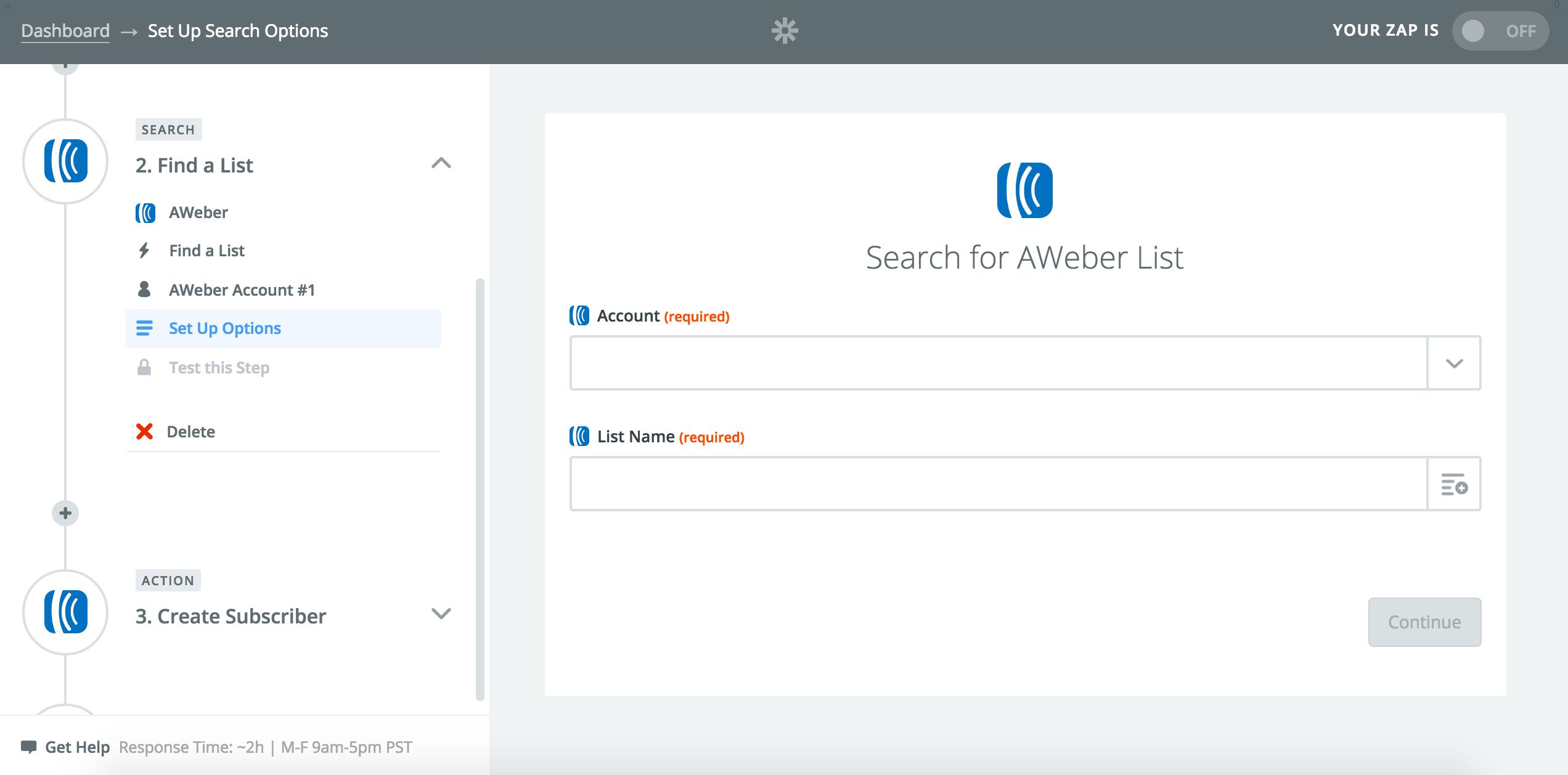Click AWeber icon next to List Name label
This screenshot has width=1568, height=775.
click(579, 436)
